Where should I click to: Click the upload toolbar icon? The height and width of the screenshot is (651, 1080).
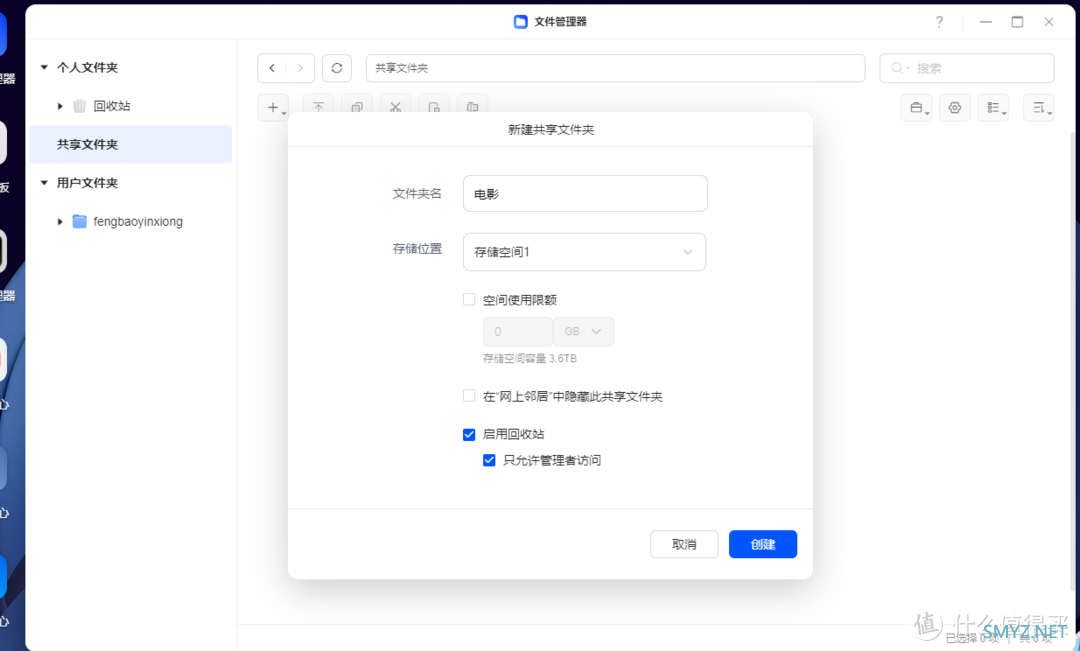[318, 107]
